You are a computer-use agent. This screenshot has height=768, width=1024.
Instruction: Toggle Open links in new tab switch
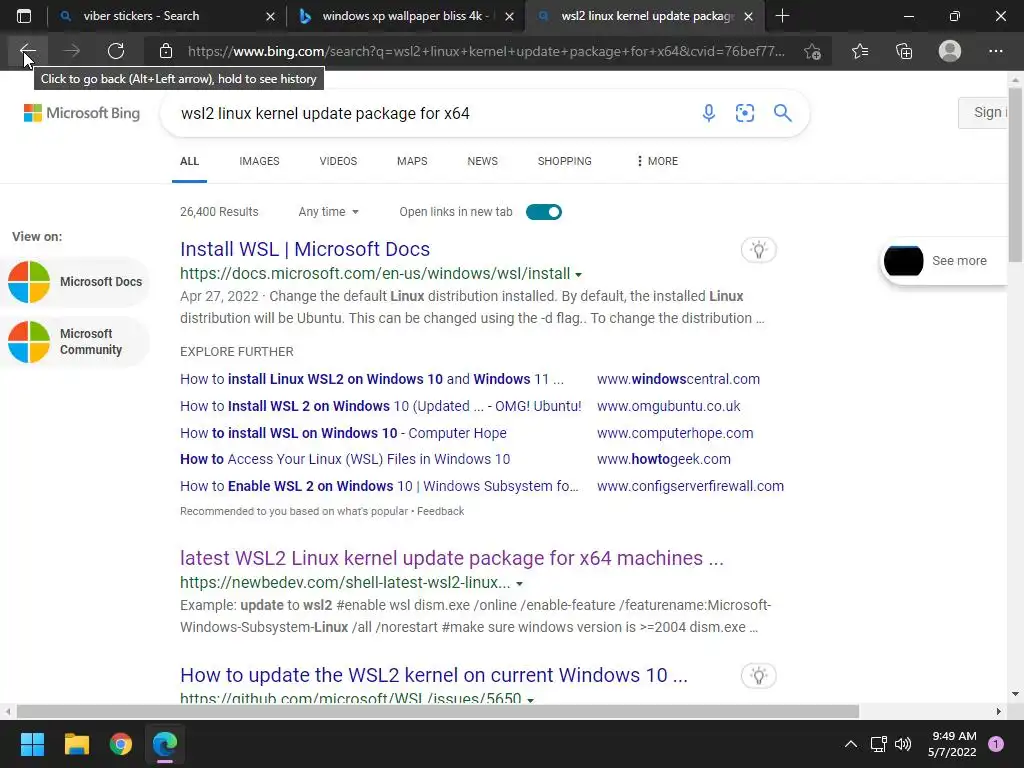(x=543, y=212)
